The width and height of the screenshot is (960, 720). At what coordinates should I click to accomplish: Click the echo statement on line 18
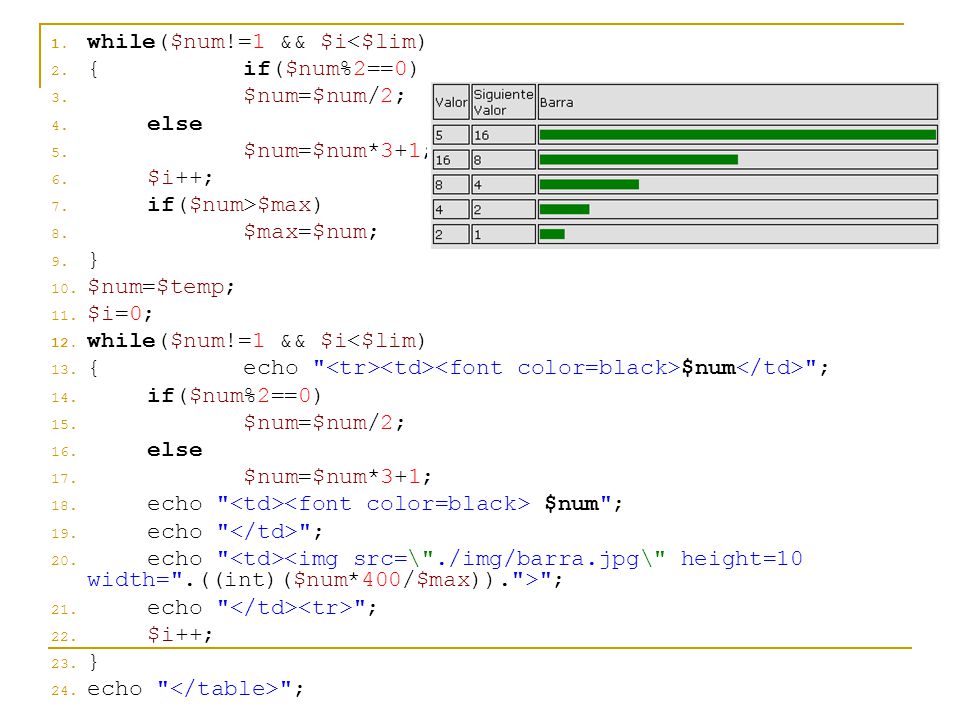click(x=385, y=503)
